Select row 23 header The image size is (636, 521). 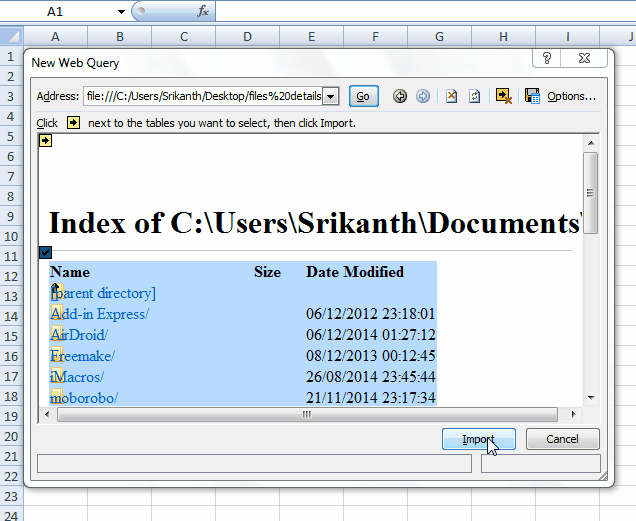pos(11,496)
